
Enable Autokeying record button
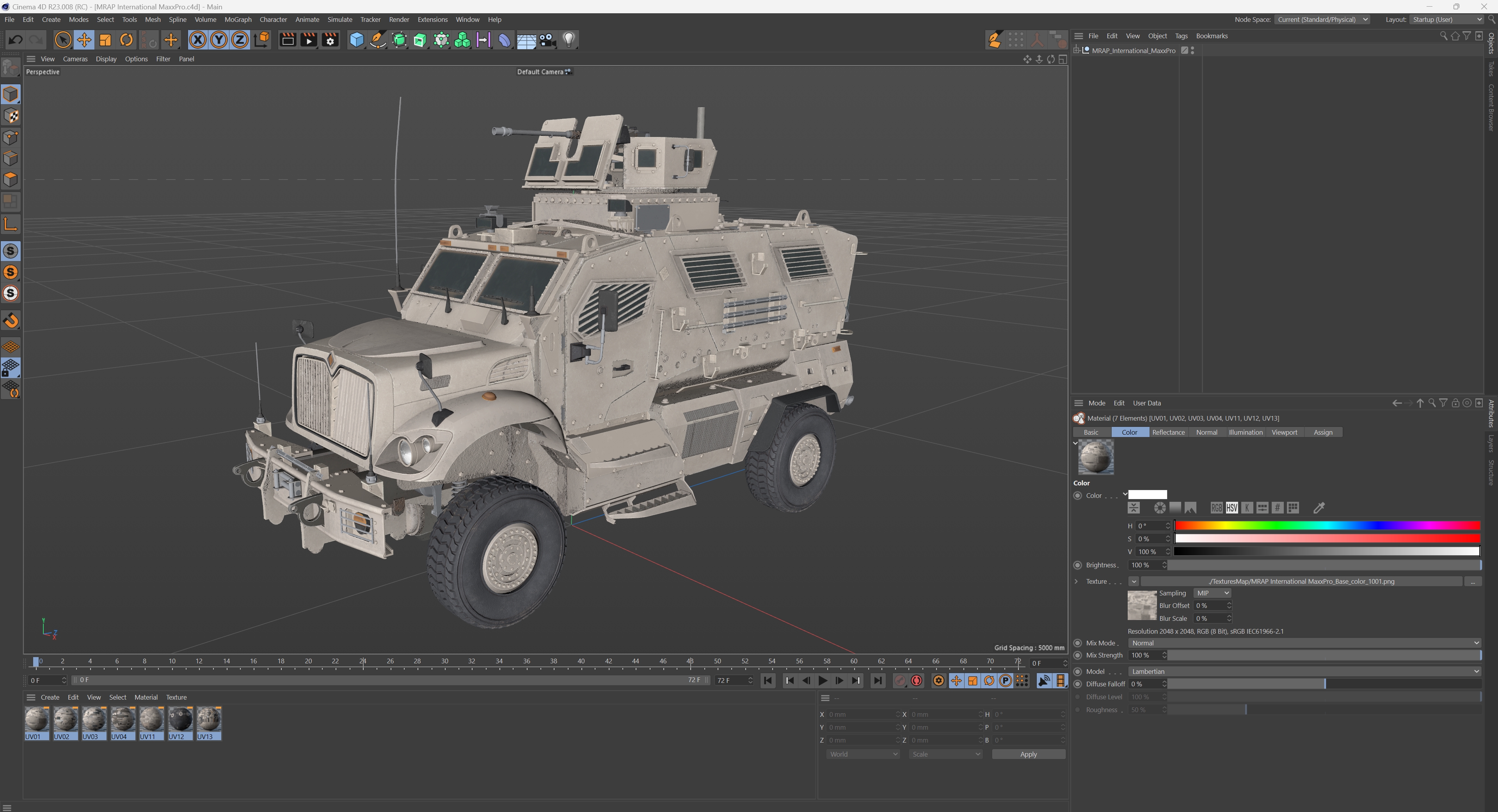(917, 681)
